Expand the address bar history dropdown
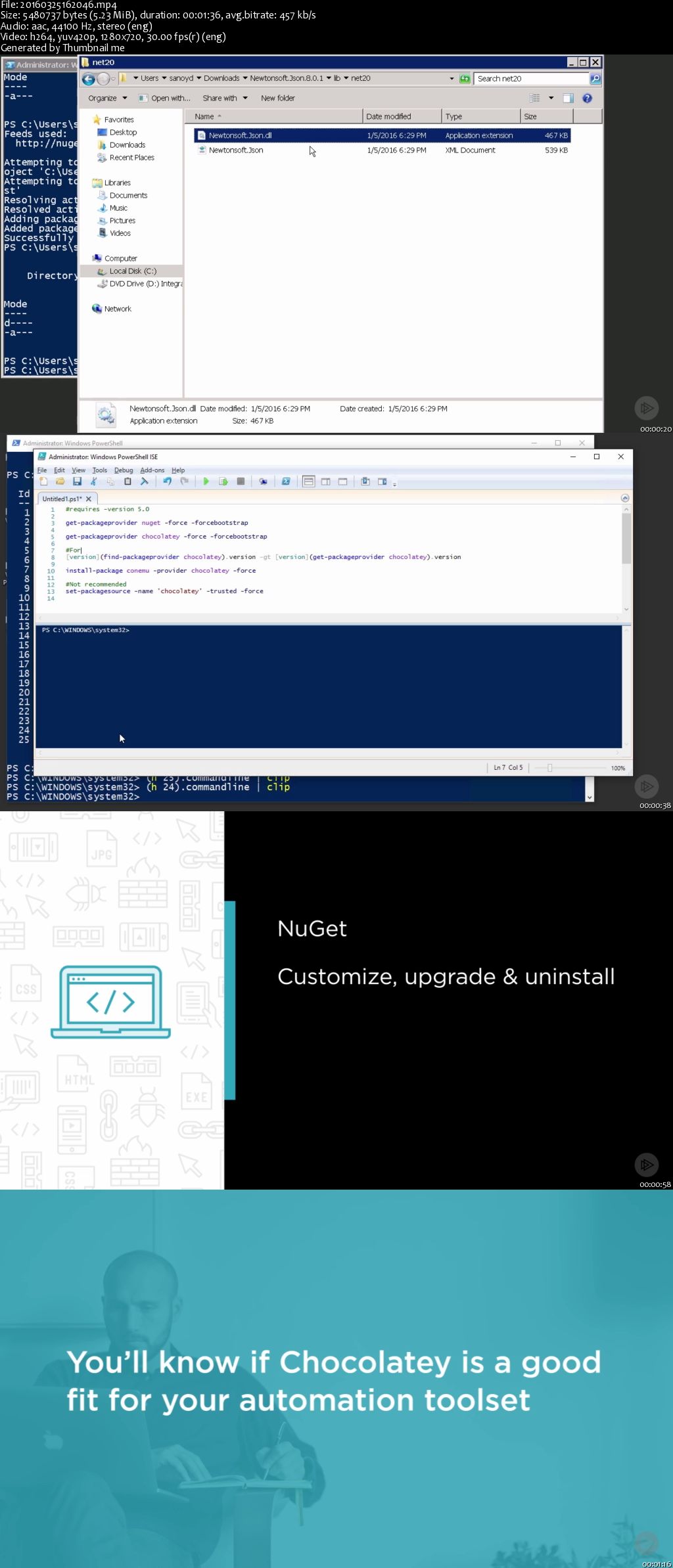 [x=452, y=79]
